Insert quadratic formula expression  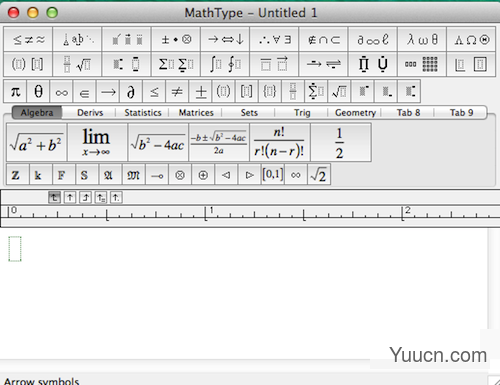tap(219, 142)
